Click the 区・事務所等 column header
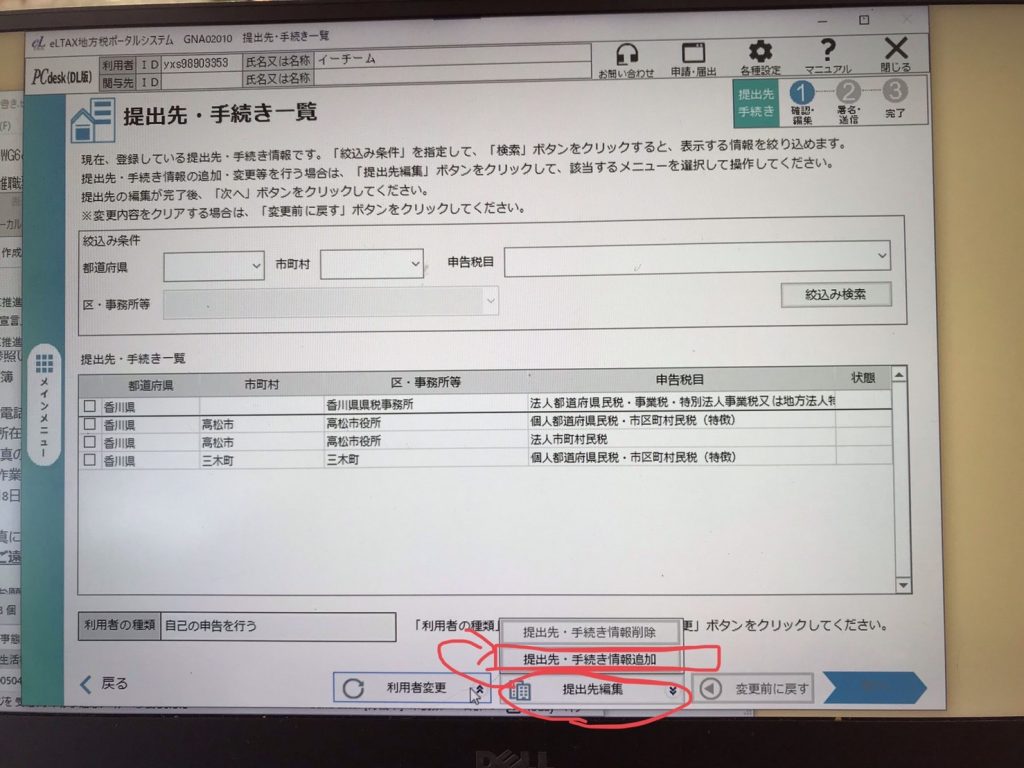Viewport: 1024px width, 768px height. 425,382
